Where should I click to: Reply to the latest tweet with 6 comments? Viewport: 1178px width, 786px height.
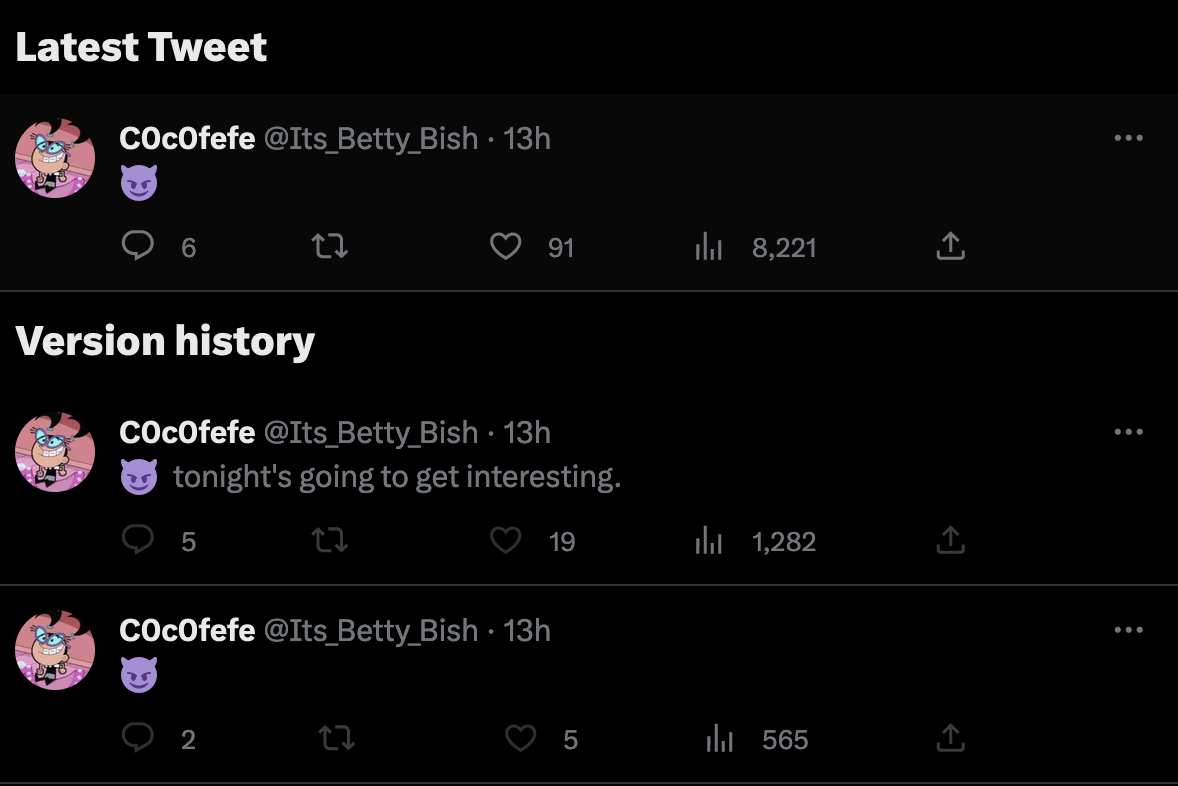(137, 246)
